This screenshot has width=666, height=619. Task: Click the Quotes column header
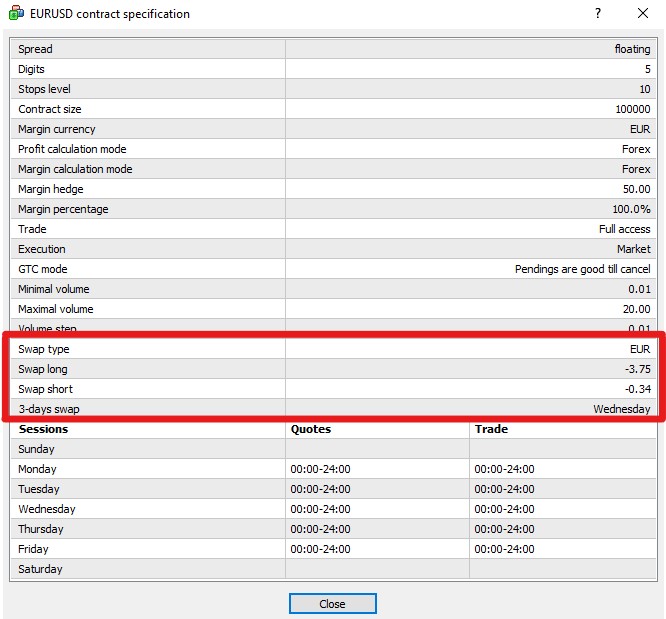[311, 429]
